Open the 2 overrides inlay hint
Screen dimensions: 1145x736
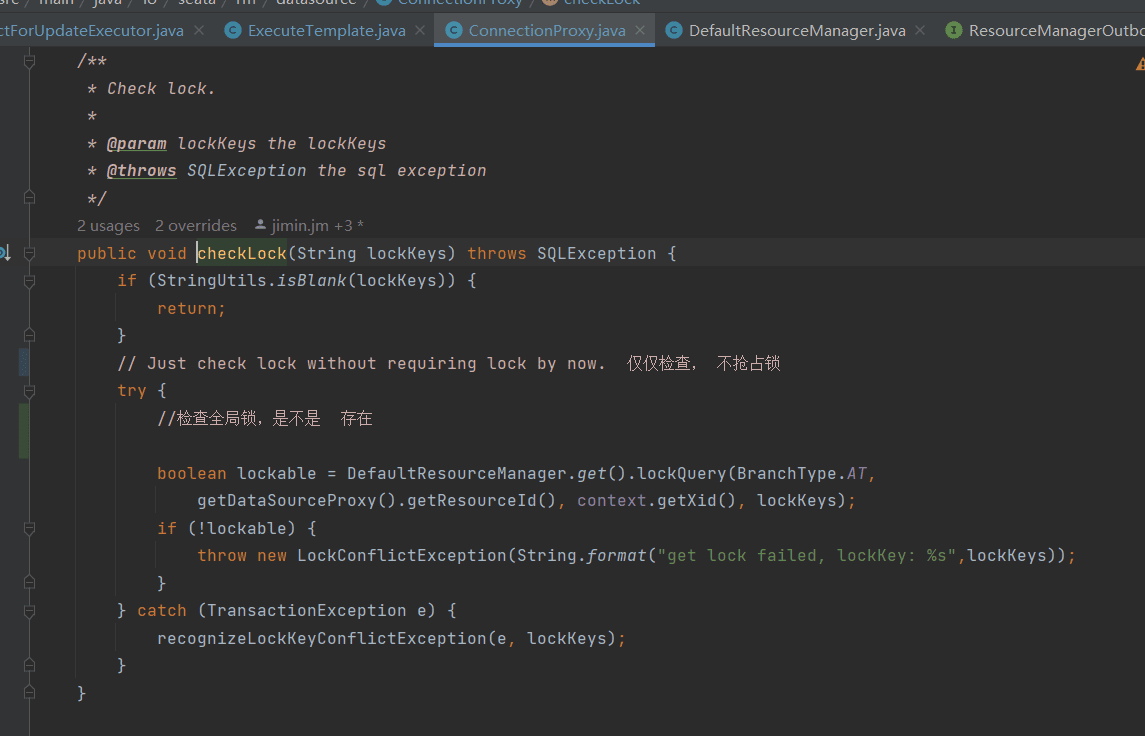196,226
